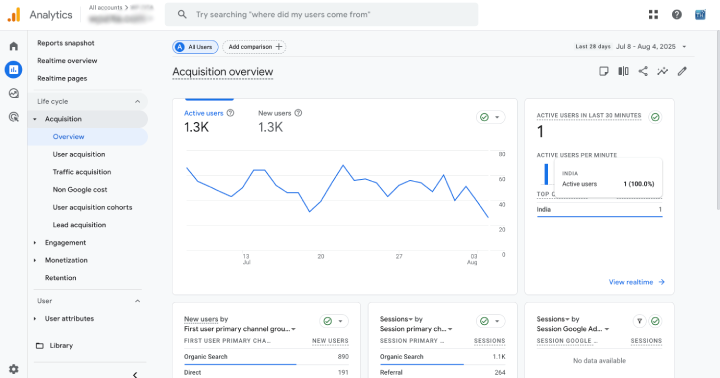The width and height of the screenshot is (720, 378).
Task: Collapse the Life cycle section
Action: click(x=137, y=102)
